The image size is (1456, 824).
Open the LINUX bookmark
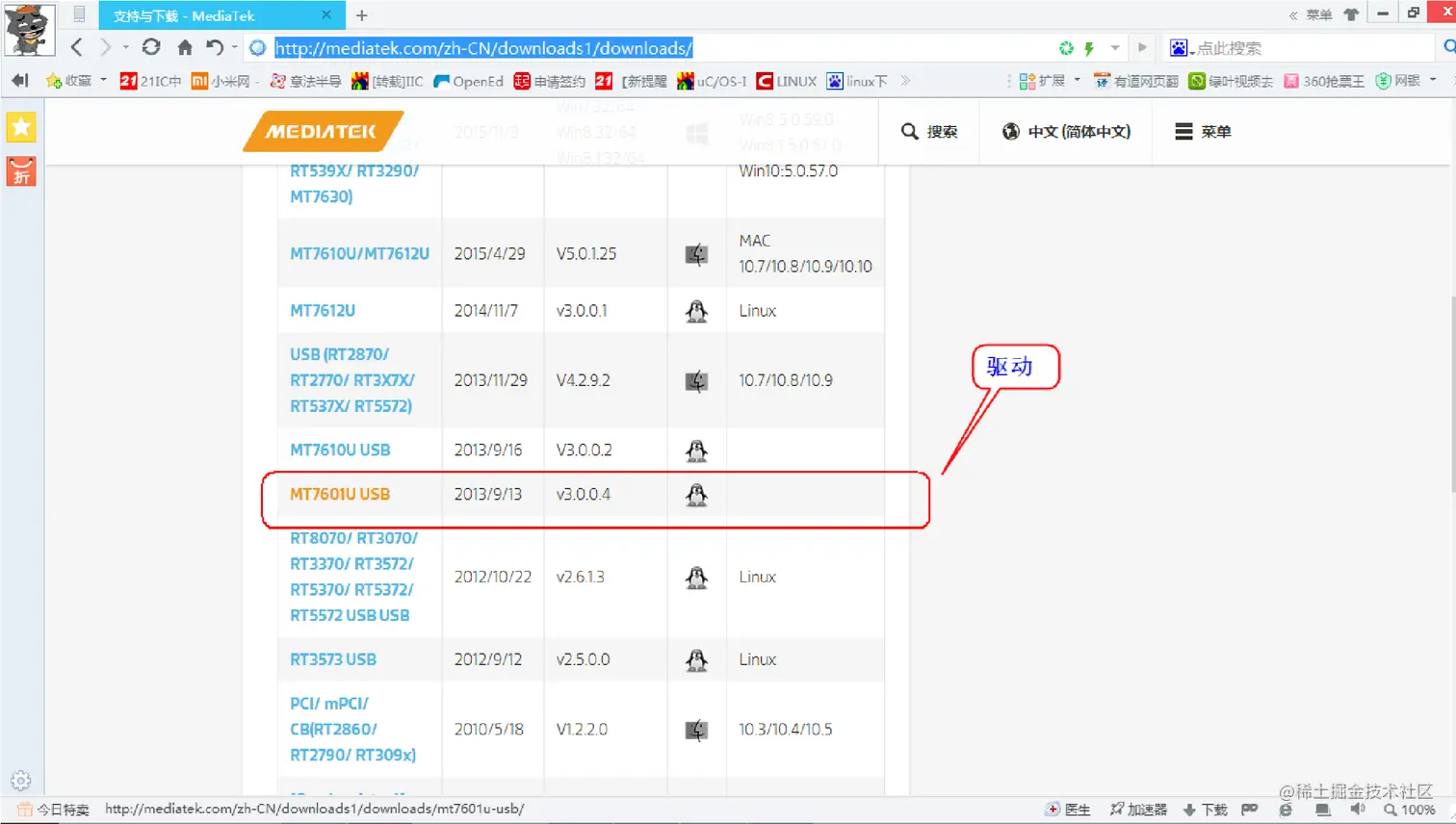coord(787,81)
